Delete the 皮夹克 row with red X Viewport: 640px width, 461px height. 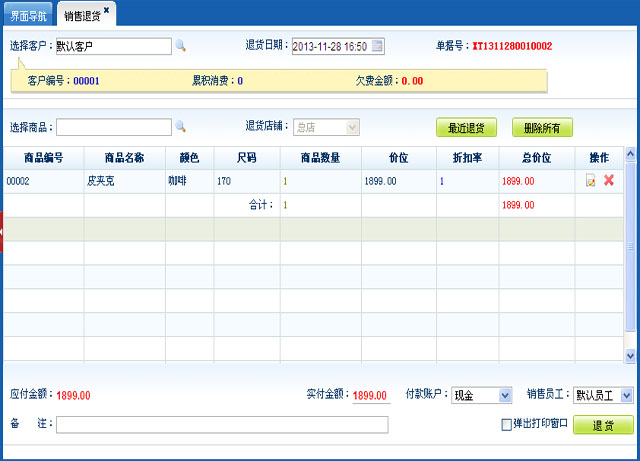click(609, 180)
